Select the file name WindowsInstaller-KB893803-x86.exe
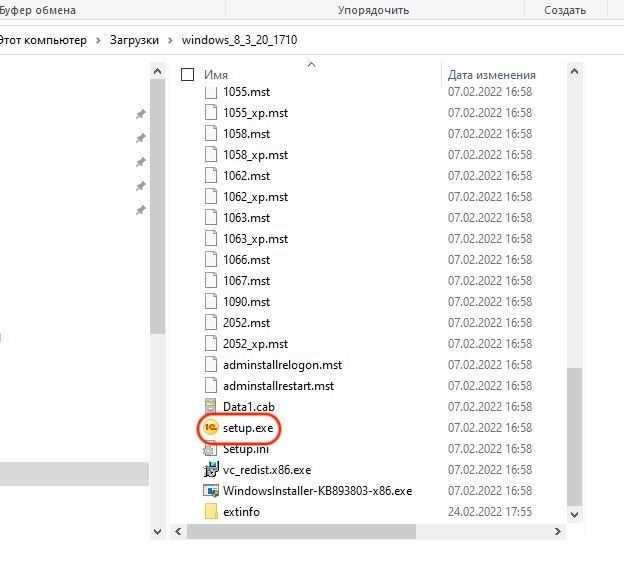This screenshot has width=624, height=561. pyautogui.click(x=317, y=491)
